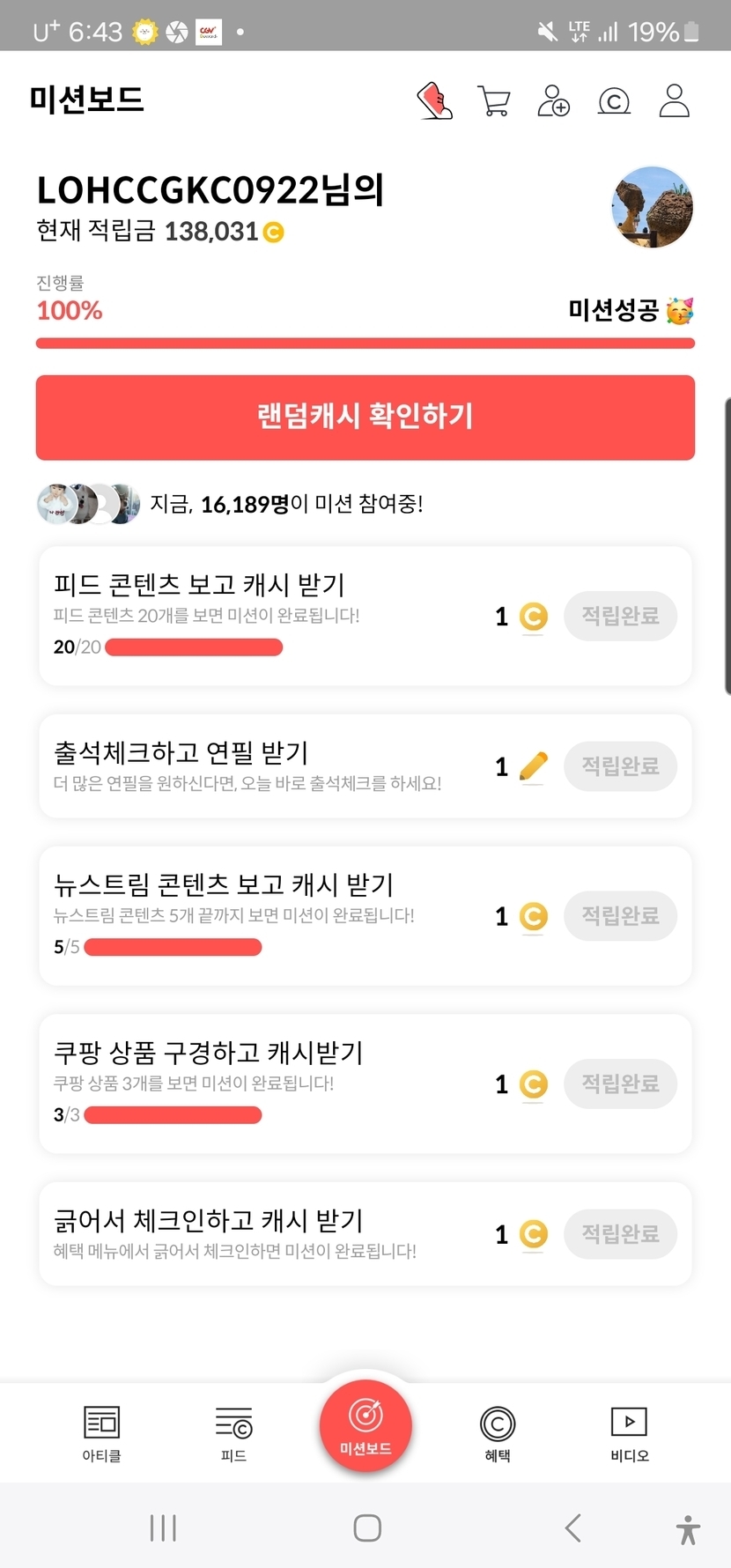
Task: Tap 적립완료 for 출석체크 mission
Action: point(620,766)
